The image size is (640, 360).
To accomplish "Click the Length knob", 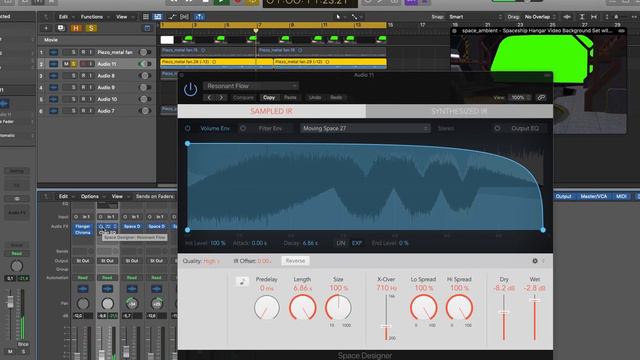I will pyautogui.click(x=302, y=307).
